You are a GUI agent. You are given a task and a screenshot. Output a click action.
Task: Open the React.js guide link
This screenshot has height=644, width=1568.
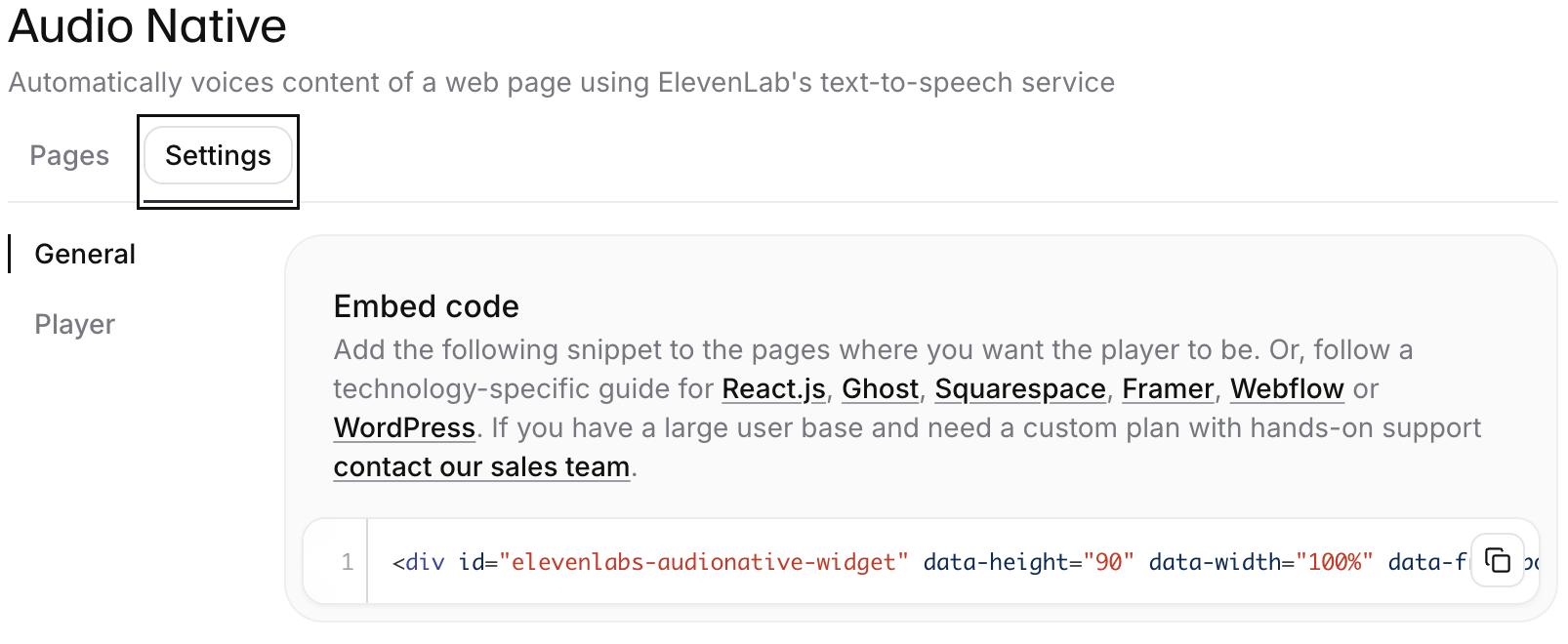click(x=773, y=389)
